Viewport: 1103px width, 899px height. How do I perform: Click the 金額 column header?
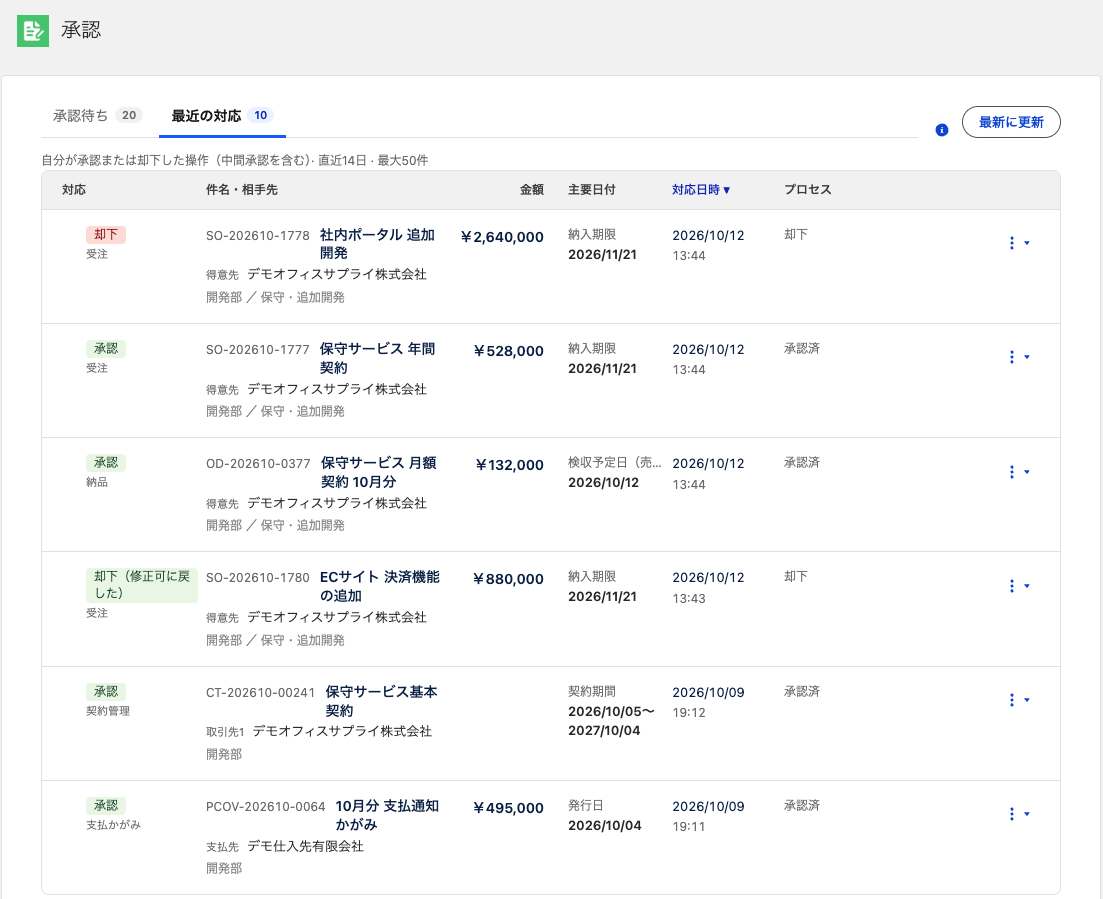532,189
